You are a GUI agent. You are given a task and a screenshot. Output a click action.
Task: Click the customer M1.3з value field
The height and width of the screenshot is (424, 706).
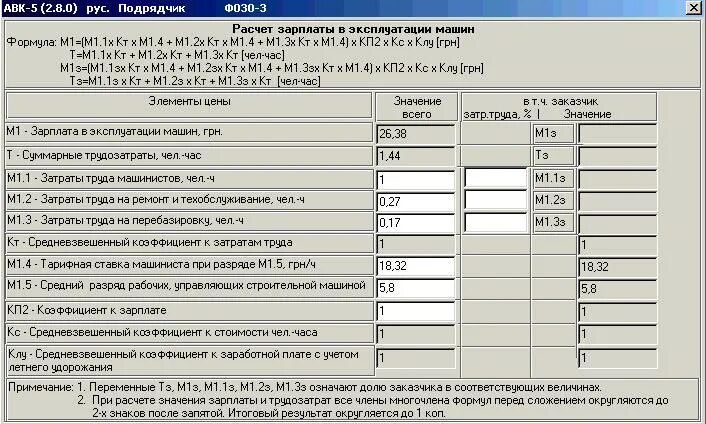(617, 223)
